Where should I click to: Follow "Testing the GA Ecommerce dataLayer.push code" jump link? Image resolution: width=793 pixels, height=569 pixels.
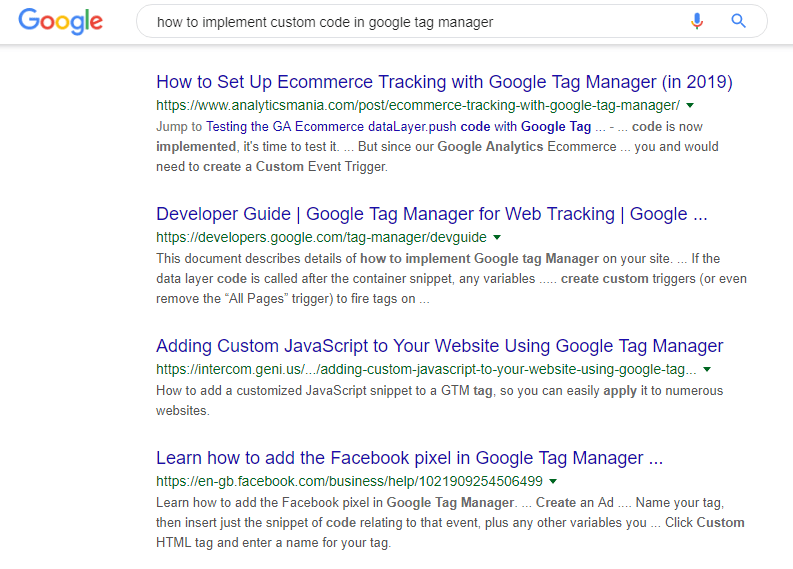point(399,126)
